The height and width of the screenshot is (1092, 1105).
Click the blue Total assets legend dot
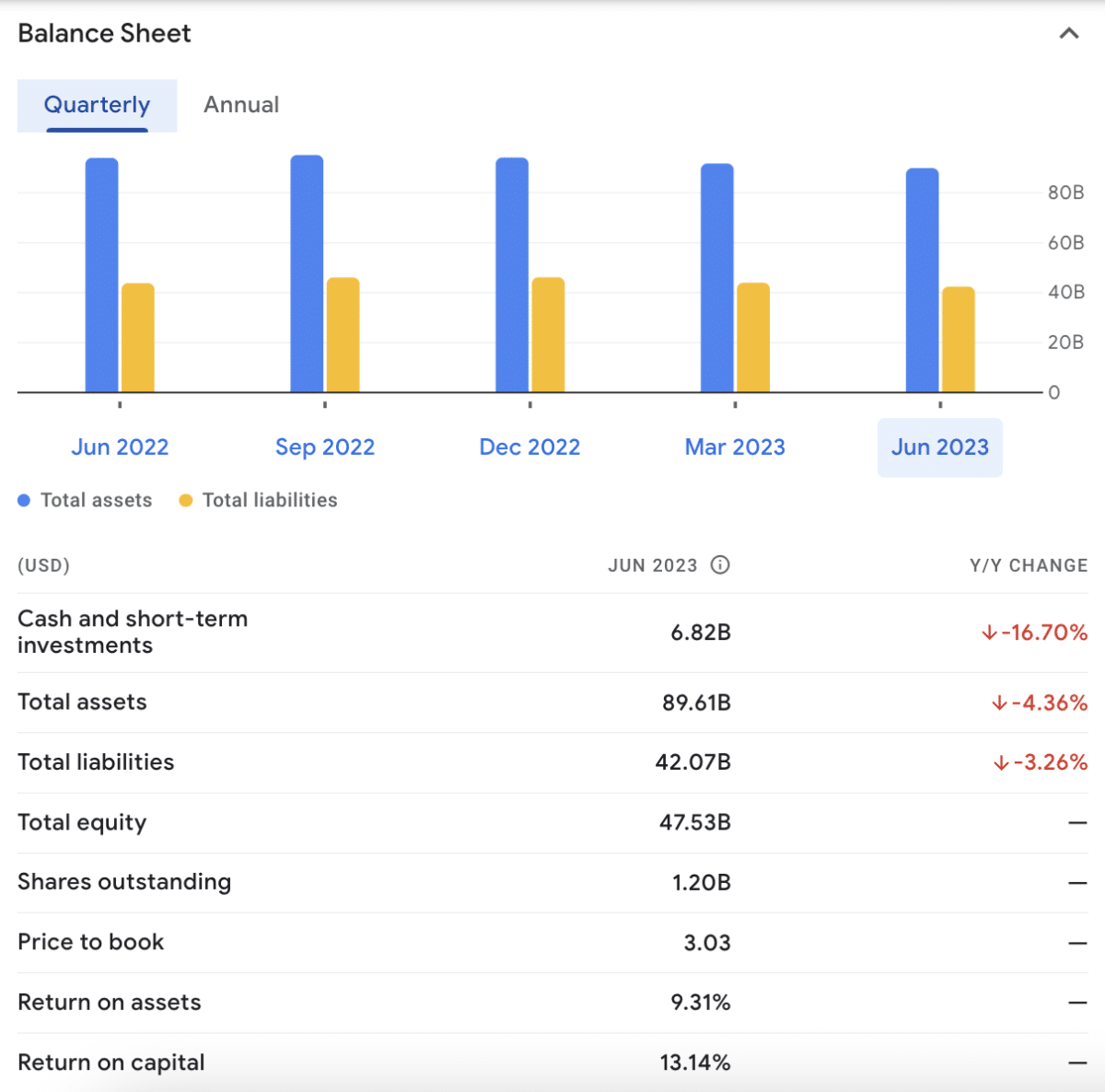(x=22, y=499)
